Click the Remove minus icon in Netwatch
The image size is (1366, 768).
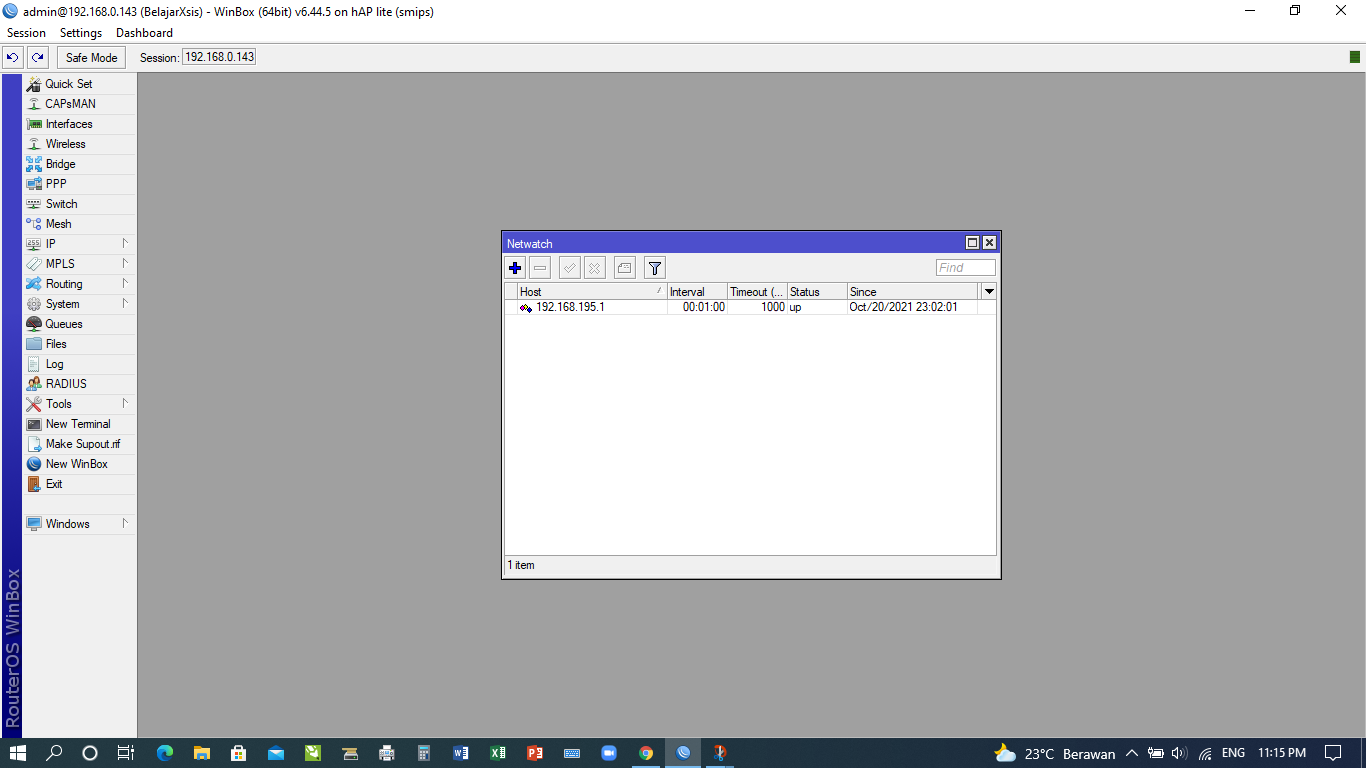[x=540, y=267]
